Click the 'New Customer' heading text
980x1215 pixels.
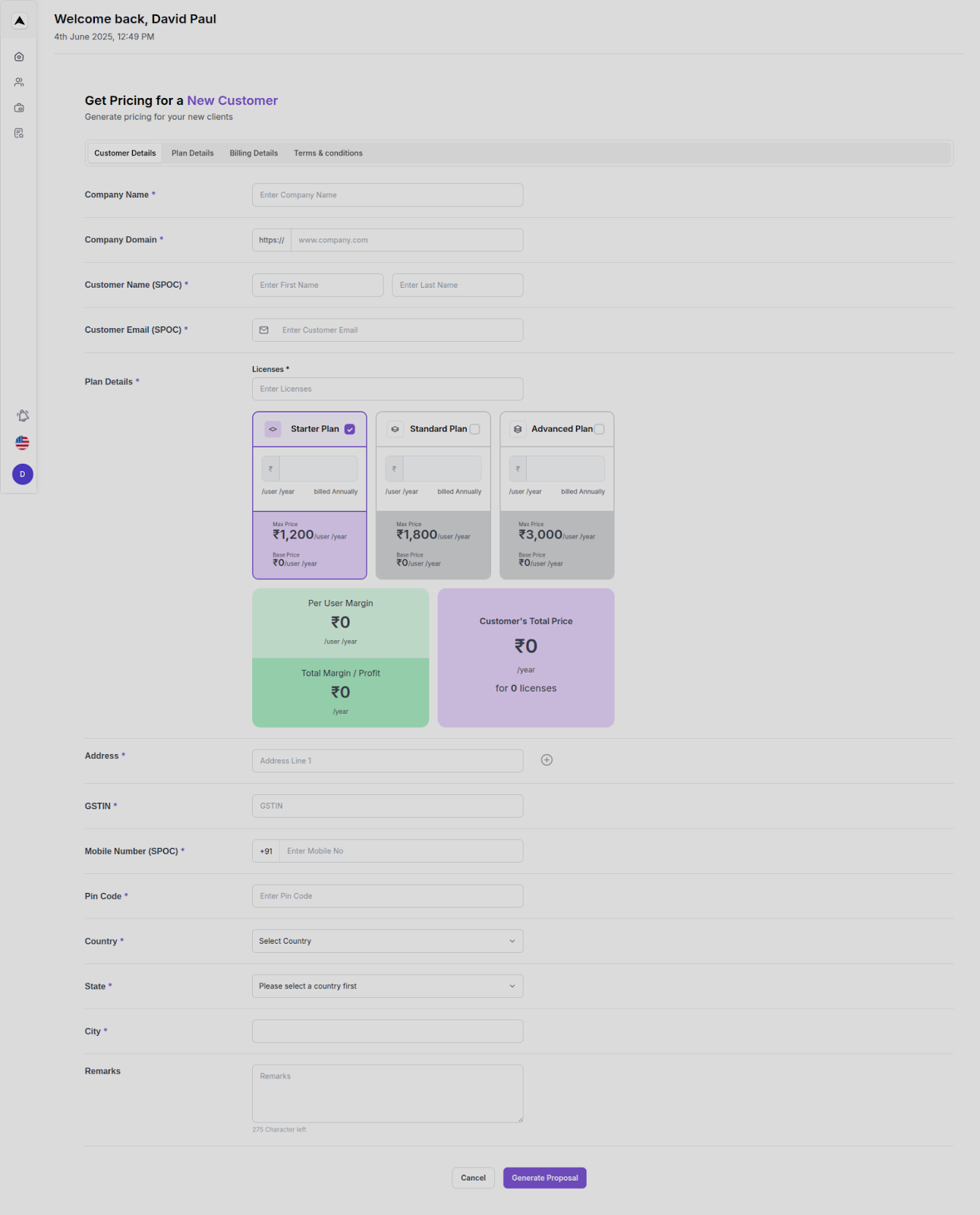[232, 101]
